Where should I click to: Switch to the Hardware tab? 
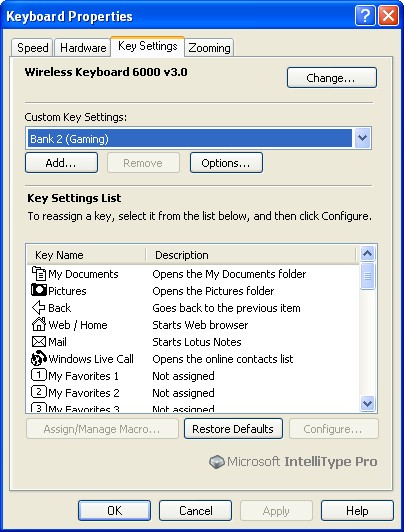83,48
